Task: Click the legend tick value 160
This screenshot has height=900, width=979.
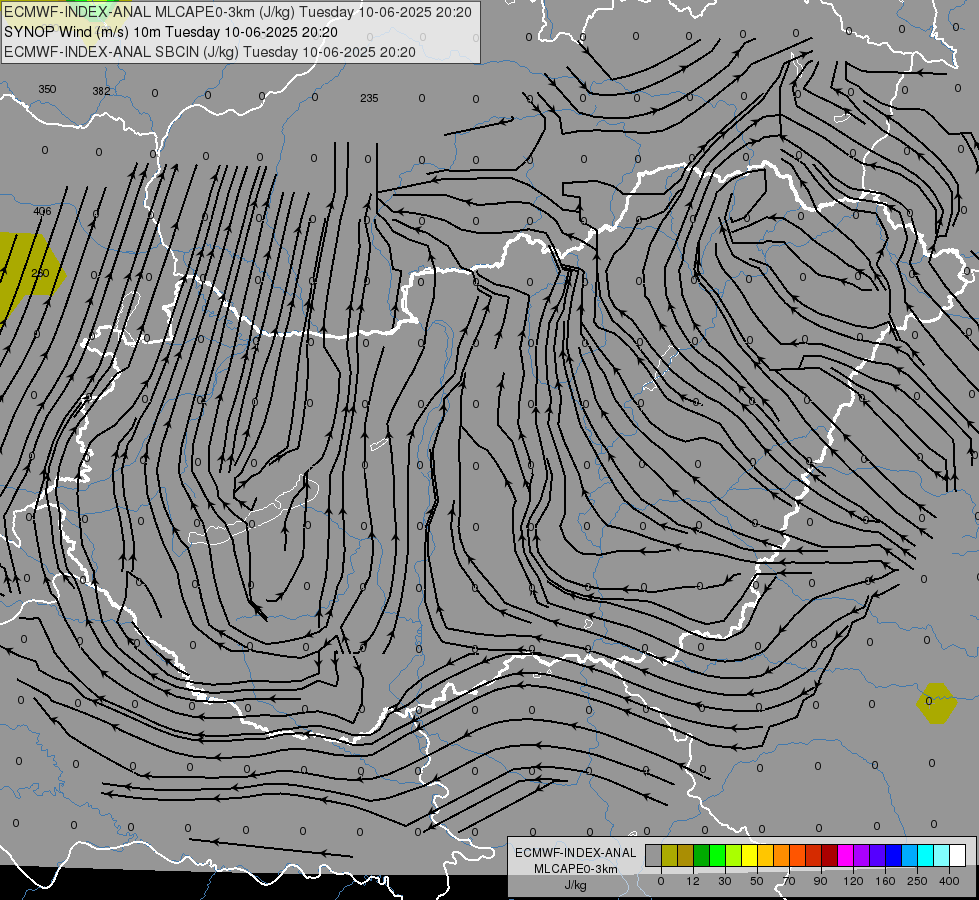Action: tap(885, 881)
